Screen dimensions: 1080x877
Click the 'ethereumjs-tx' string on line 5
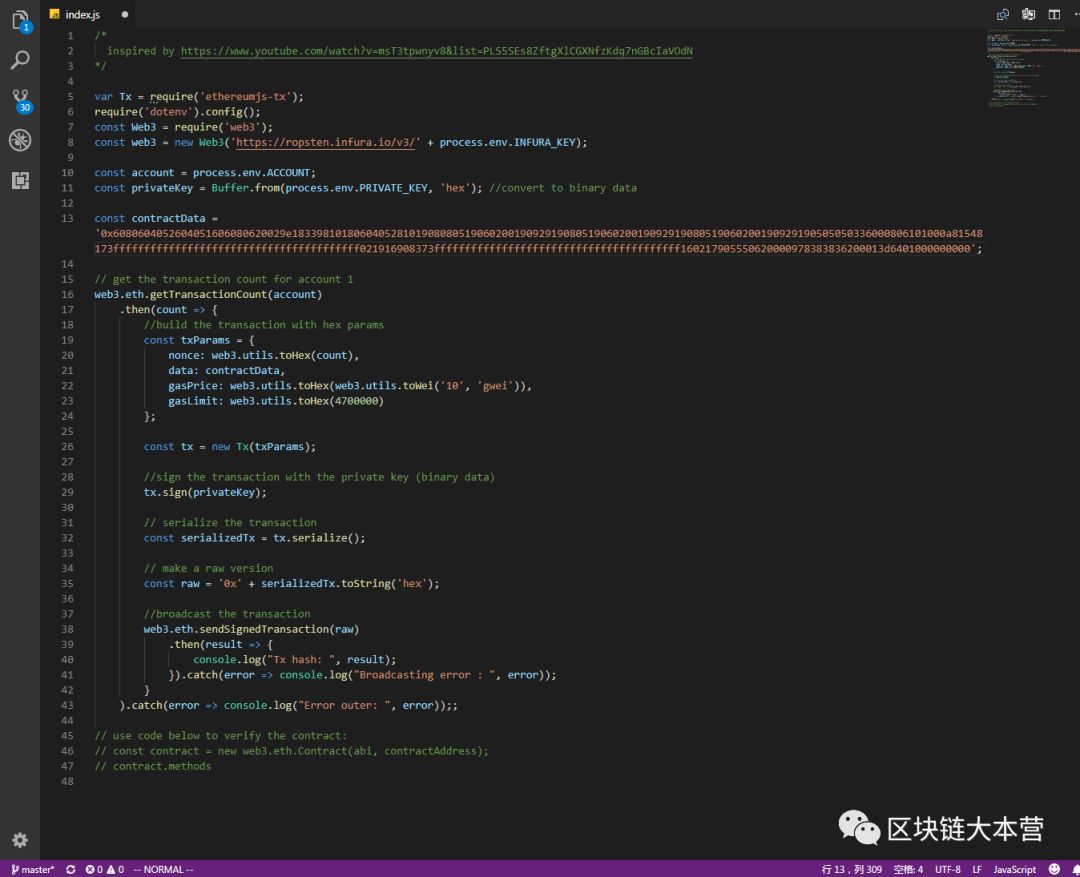tap(245, 97)
